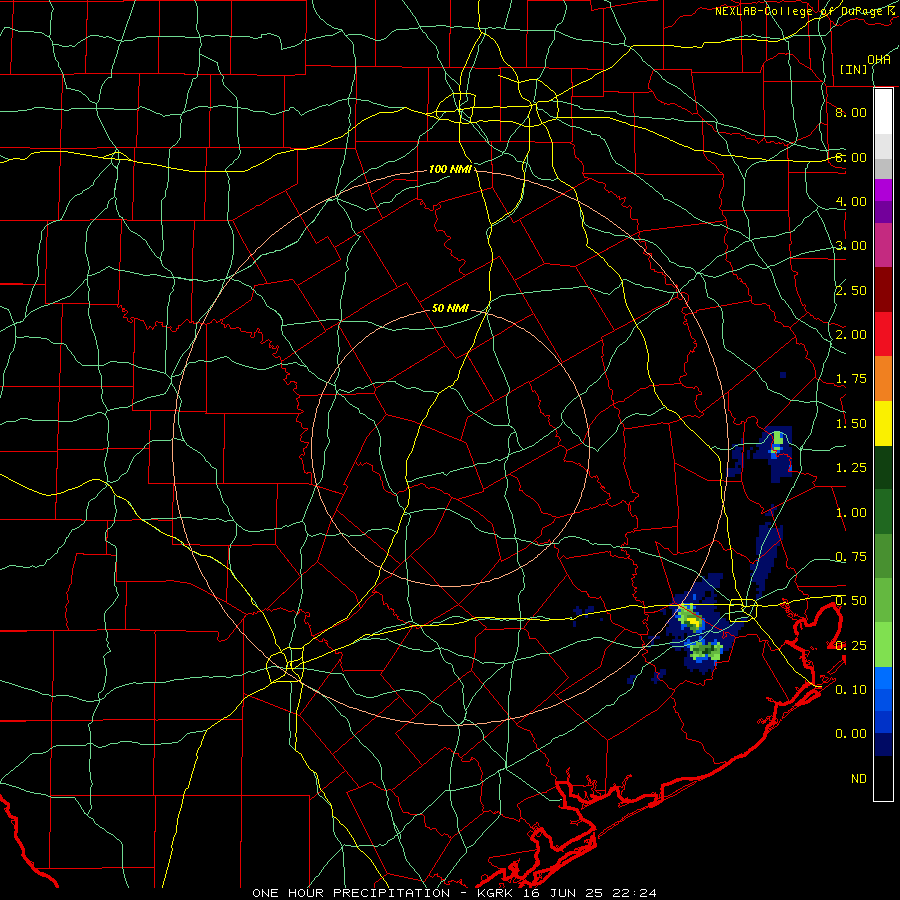Select the dark red swatch near 2.50

883,290
